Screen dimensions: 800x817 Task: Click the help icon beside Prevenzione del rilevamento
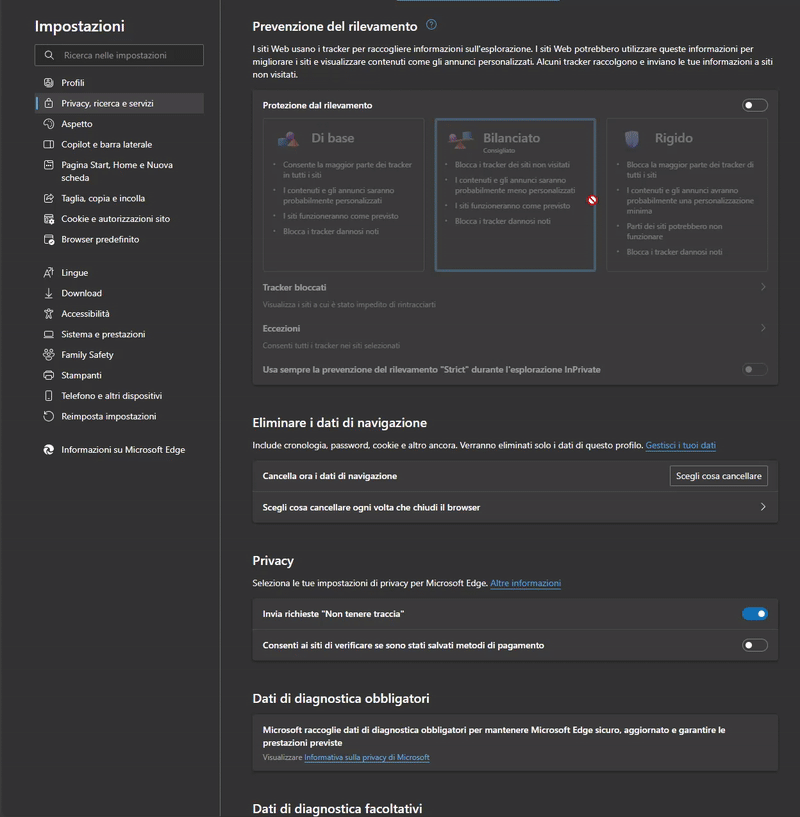pos(431,24)
